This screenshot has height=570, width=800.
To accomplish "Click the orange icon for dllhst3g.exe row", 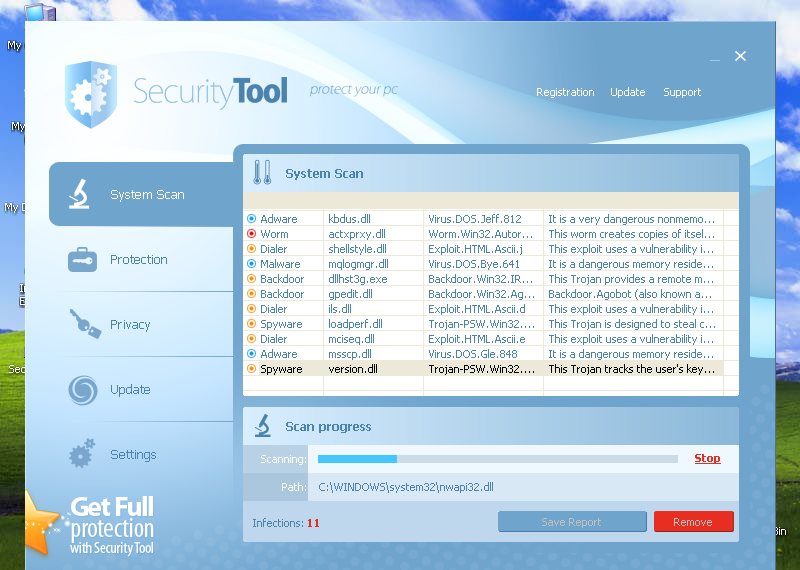I will (252, 279).
